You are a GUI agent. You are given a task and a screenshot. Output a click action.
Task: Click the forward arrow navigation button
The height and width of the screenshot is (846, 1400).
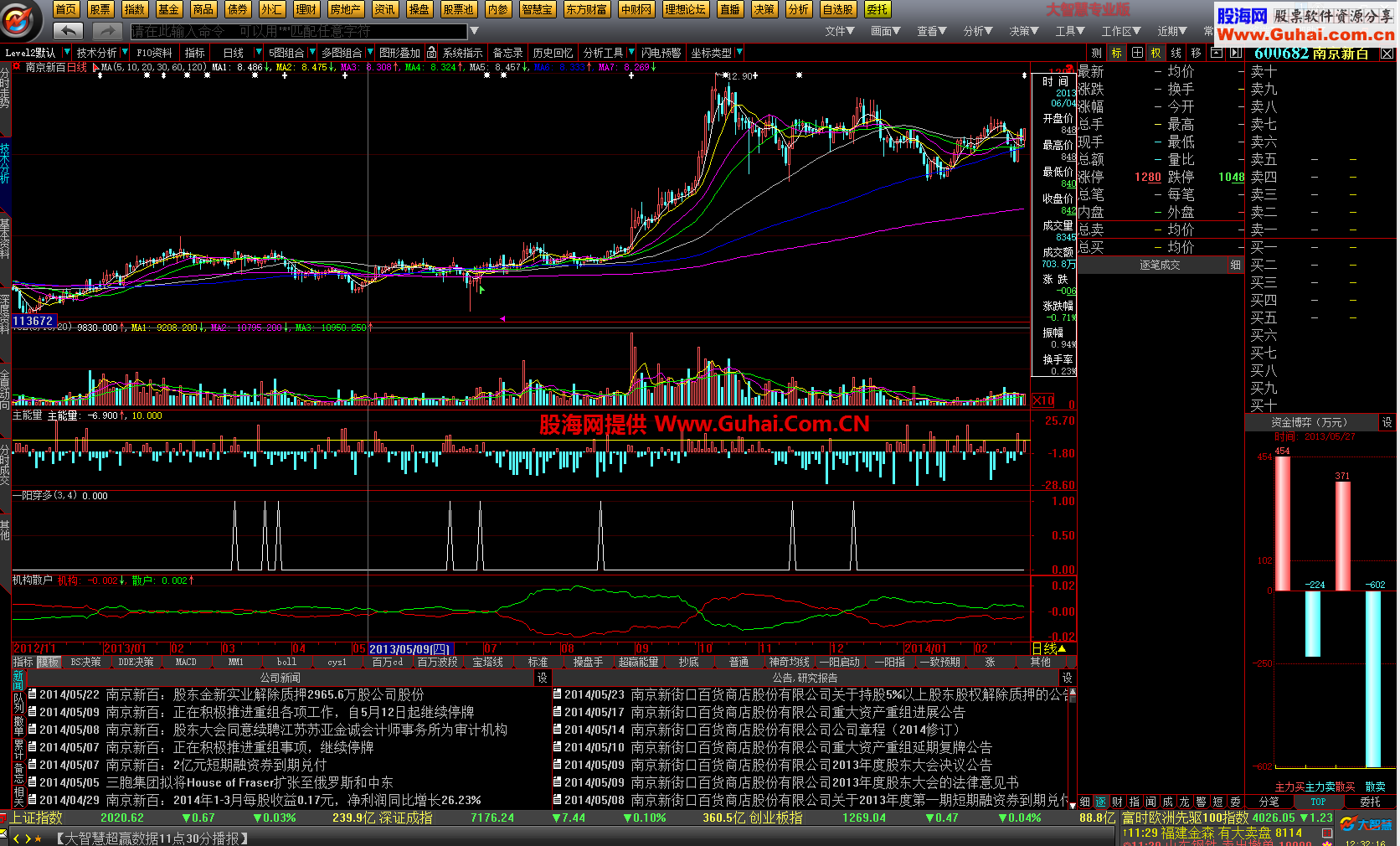(x=106, y=31)
